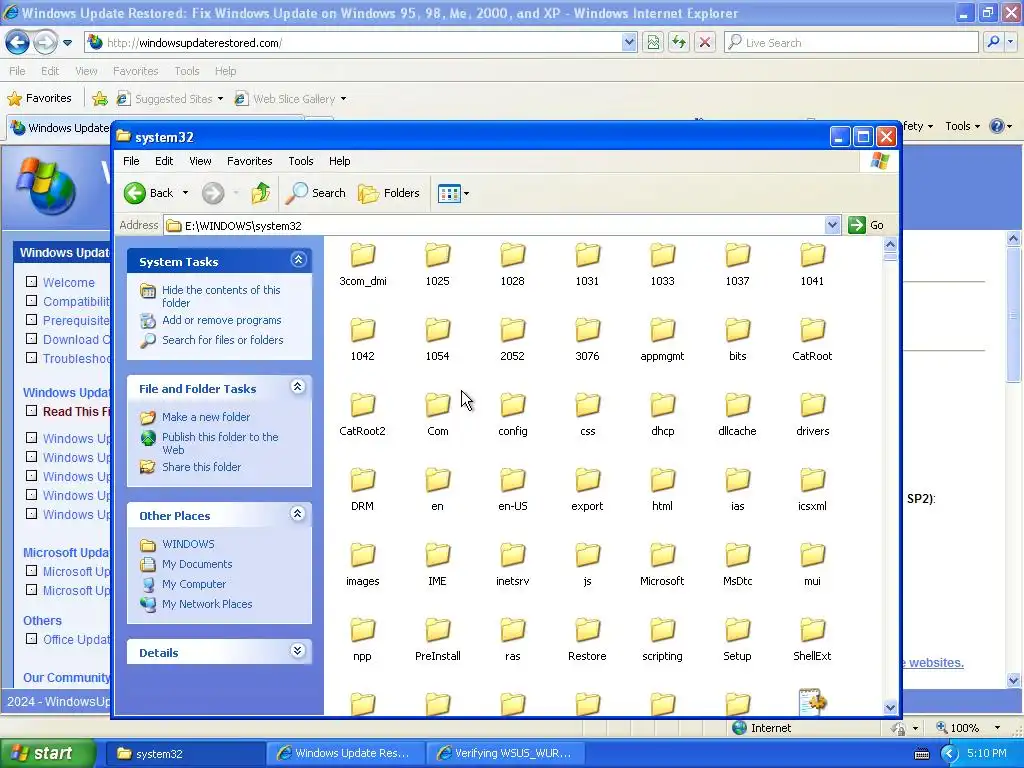Click in the Live Search input box
This screenshot has width=1024, height=768.
click(852, 42)
